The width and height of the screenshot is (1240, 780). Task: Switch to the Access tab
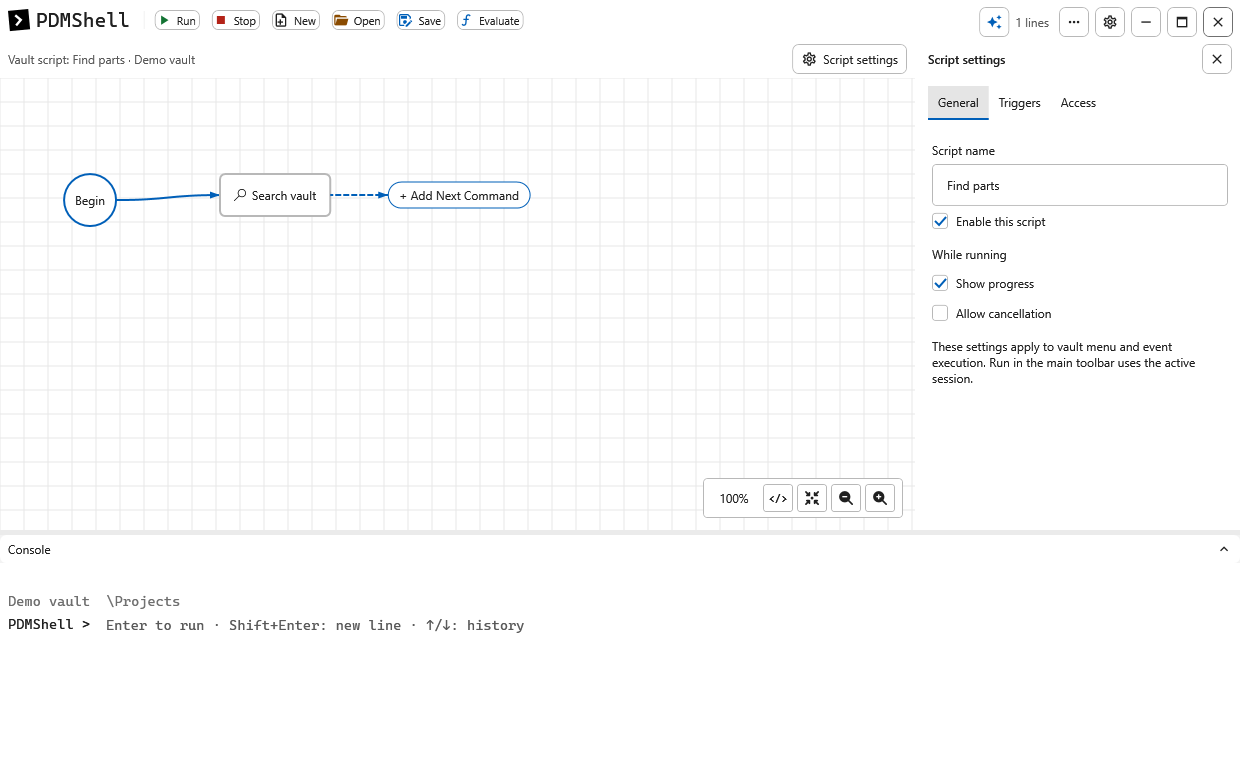click(1078, 103)
